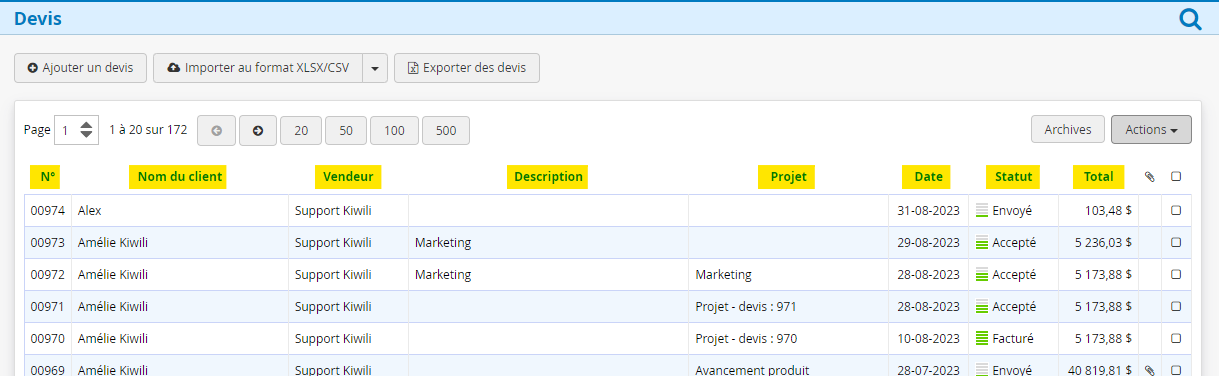Viewport: 1219px width, 376px height.
Task: Check the box for quote 00974
Action: [1176, 211]
